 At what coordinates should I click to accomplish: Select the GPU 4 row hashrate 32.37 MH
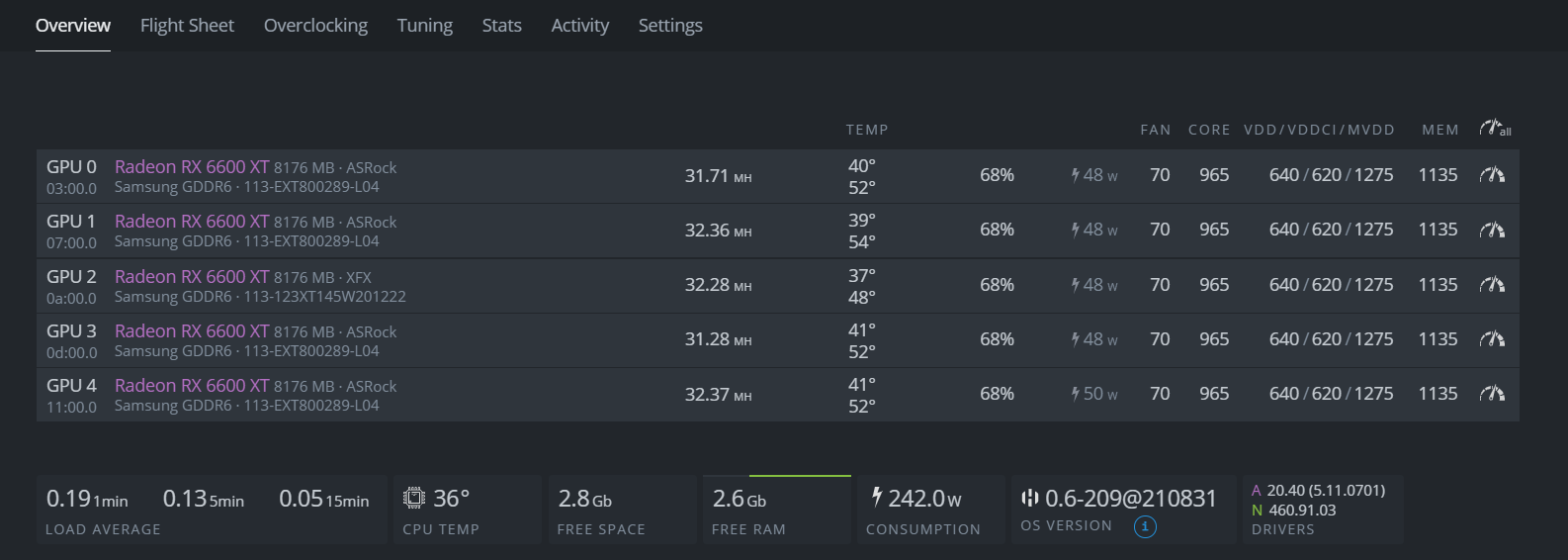tap(719, 395)
